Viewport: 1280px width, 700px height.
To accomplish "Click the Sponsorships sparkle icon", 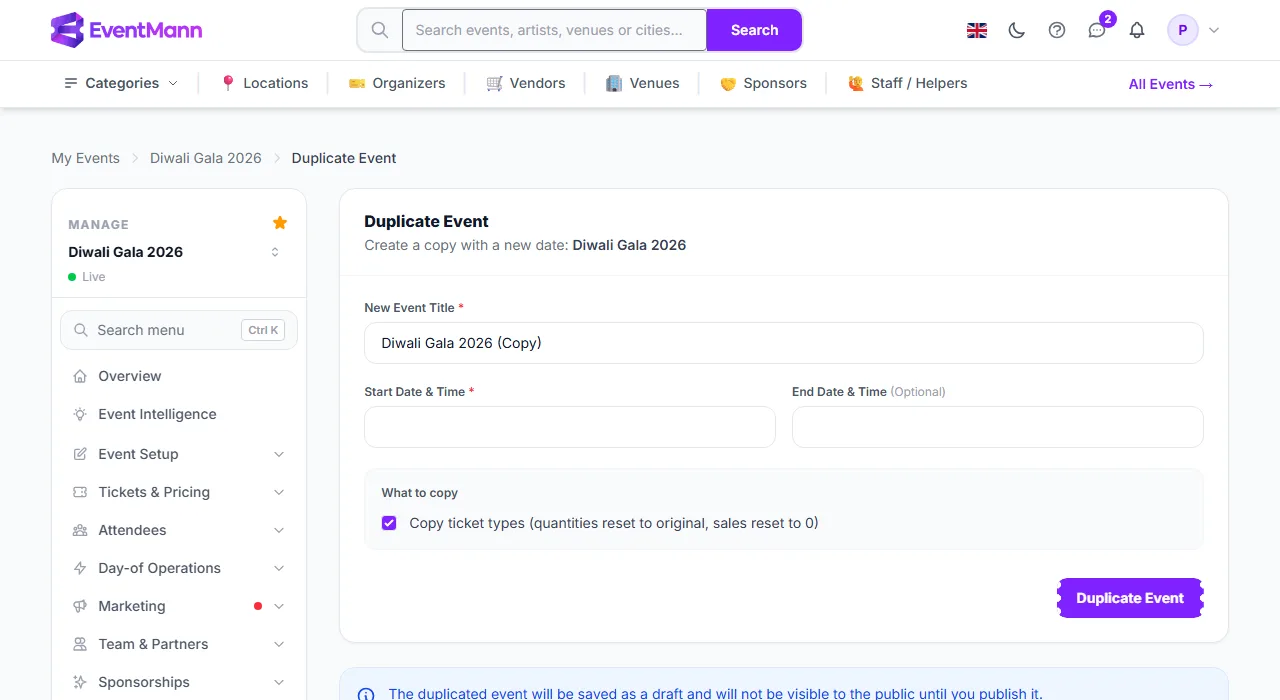I will (80, 682).
